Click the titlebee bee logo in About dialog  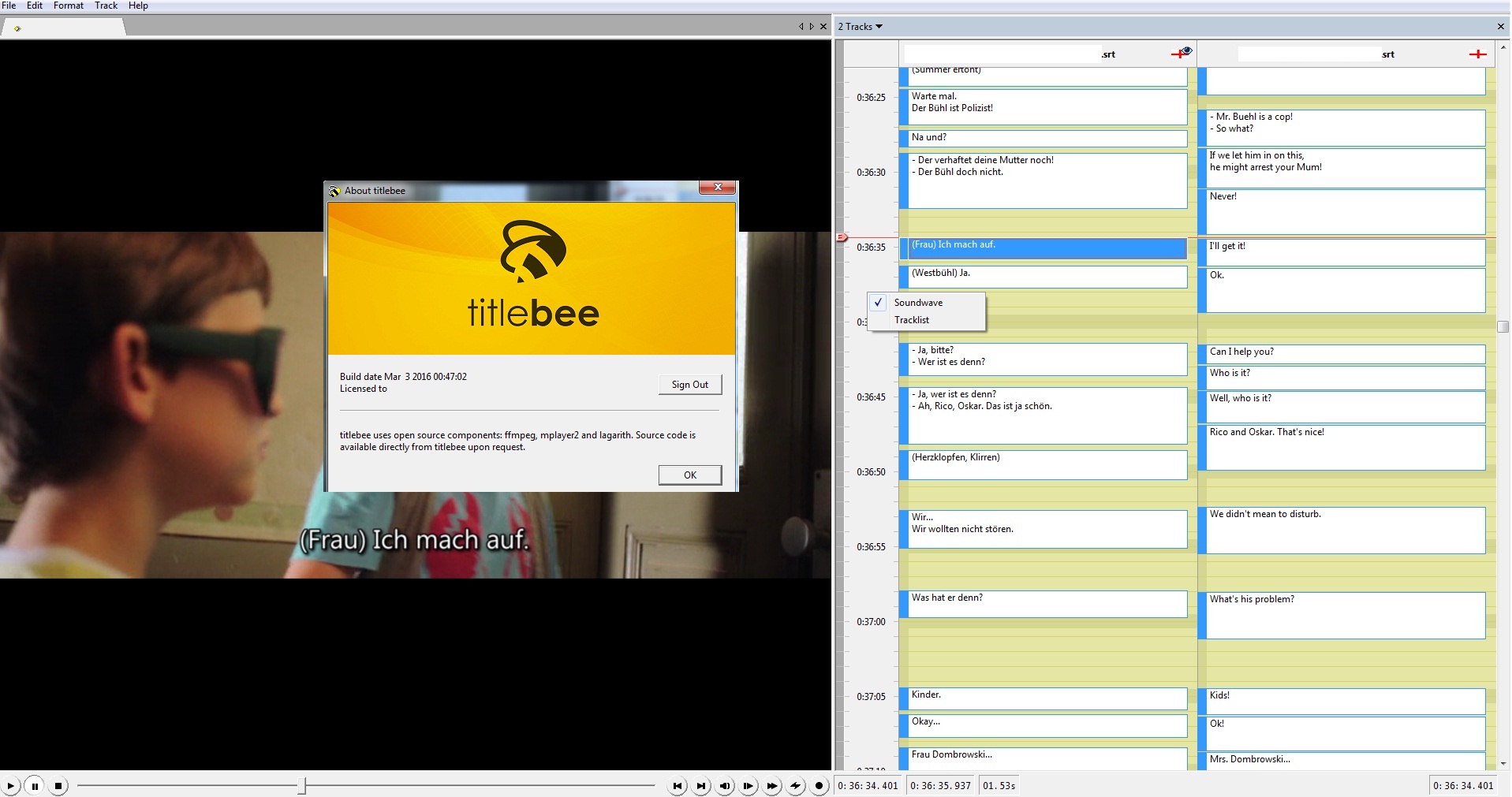point(533,251)
